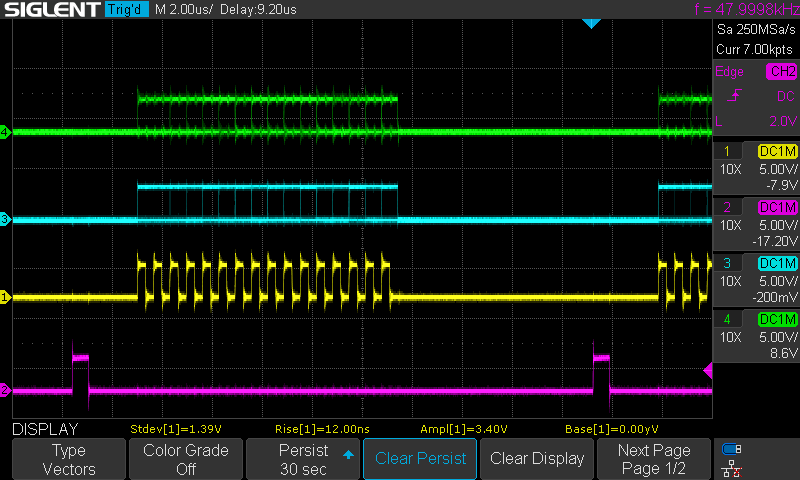Screen dimensions: 800x480
Task: Open the channel 1 DC1M info box
Action: 756,168
